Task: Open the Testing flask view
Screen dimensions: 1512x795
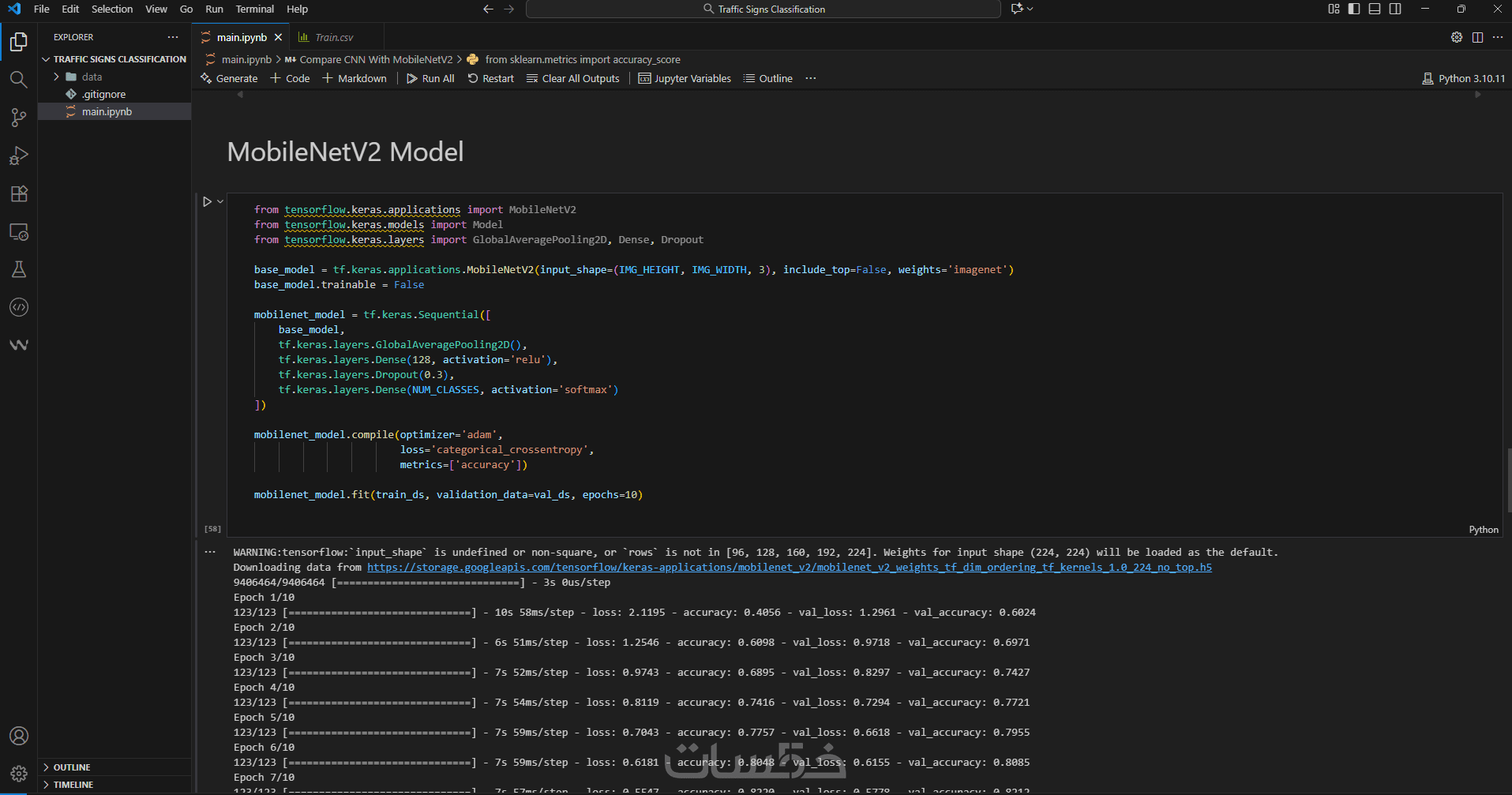Action: [x=18, y=269]
